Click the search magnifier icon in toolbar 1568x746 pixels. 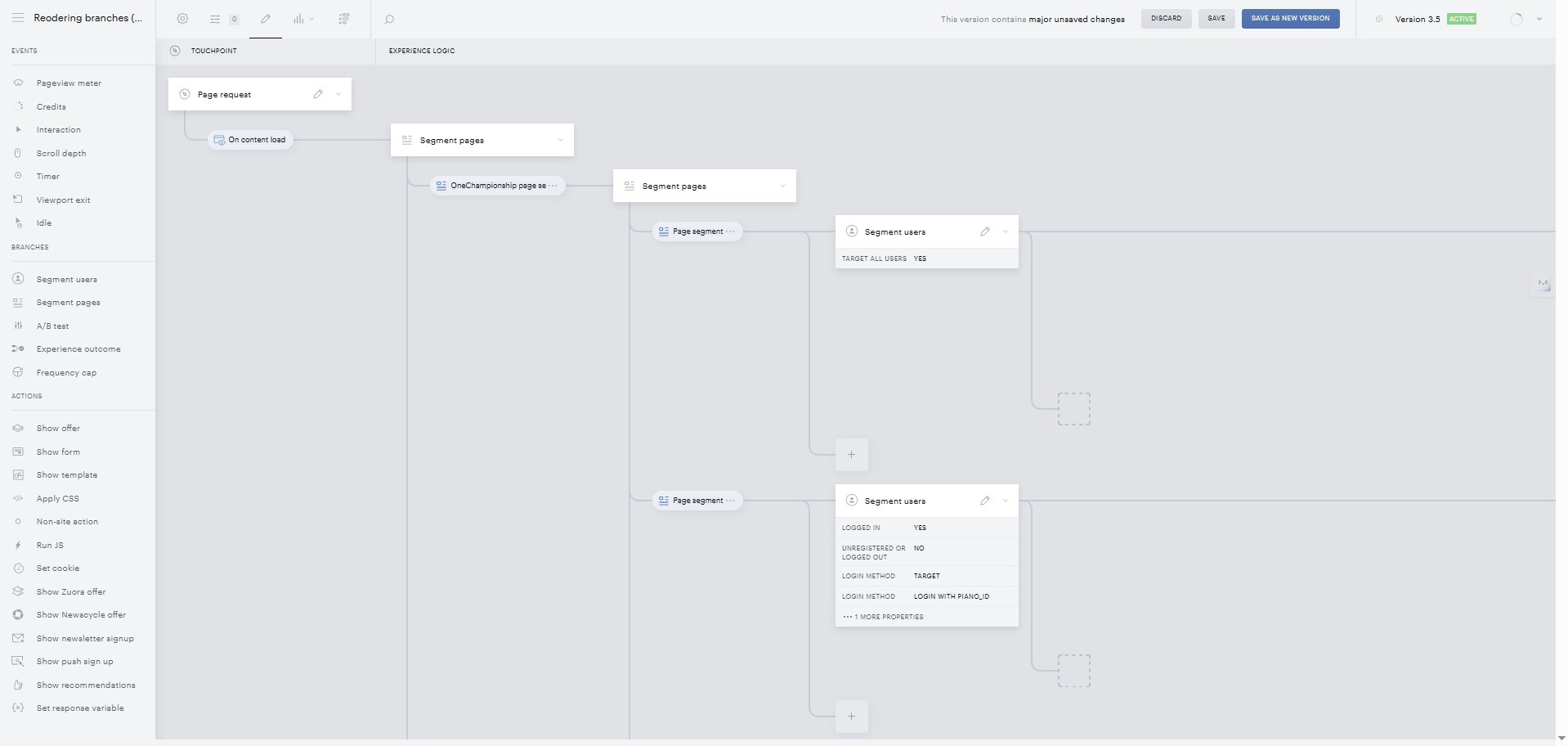click(389, 19)
